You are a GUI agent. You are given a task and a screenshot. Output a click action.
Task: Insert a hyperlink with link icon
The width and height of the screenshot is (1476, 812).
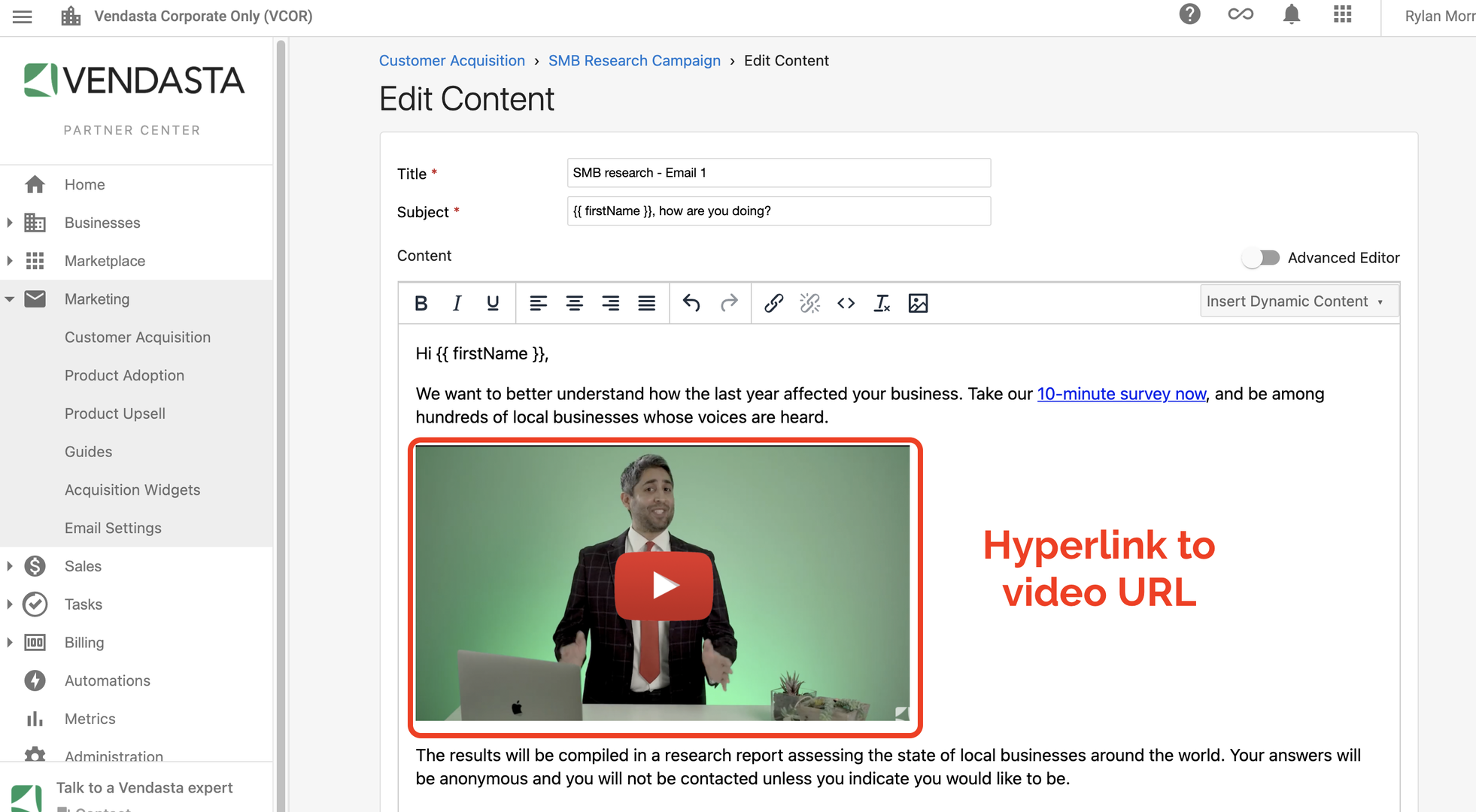coord(774,303)
